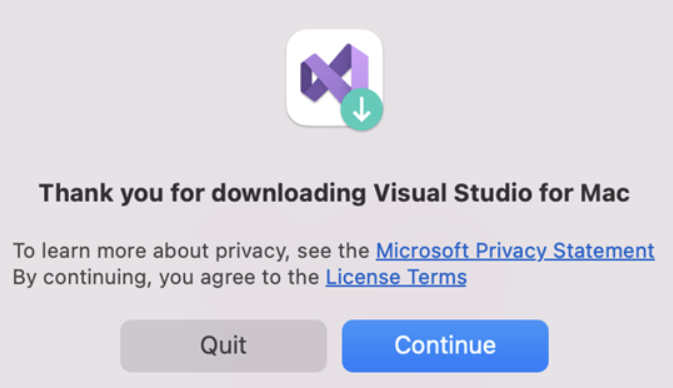Viewport: 673px width, 388px height.
Task: Select the white rounded app icon tile
Action: 334,78
